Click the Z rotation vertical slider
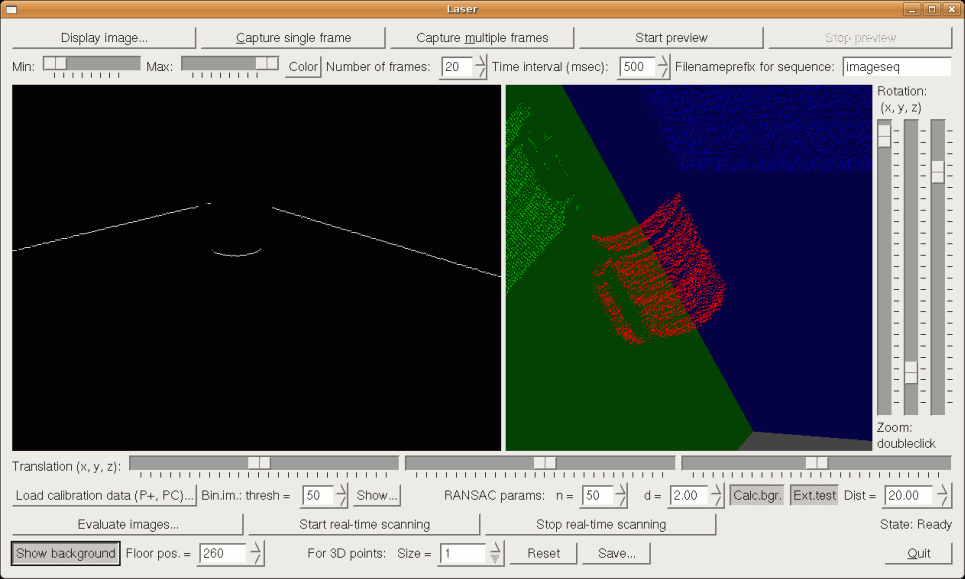 pyautogui.click(x=937, y=267)
